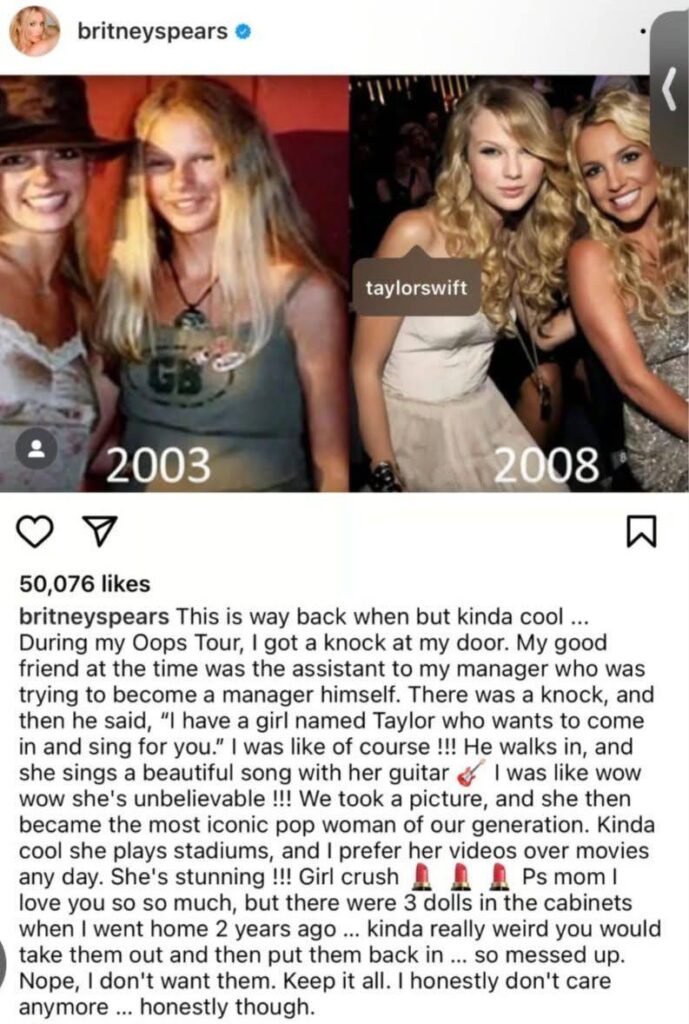Like the post with the heart icon
689x1024 pixels.
point(35,531)
